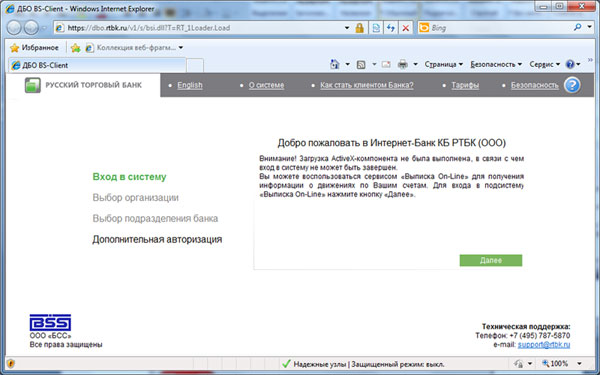Open the Тарифы link
The width and height of the screenshot is (600, 375).
click(465, 85)
